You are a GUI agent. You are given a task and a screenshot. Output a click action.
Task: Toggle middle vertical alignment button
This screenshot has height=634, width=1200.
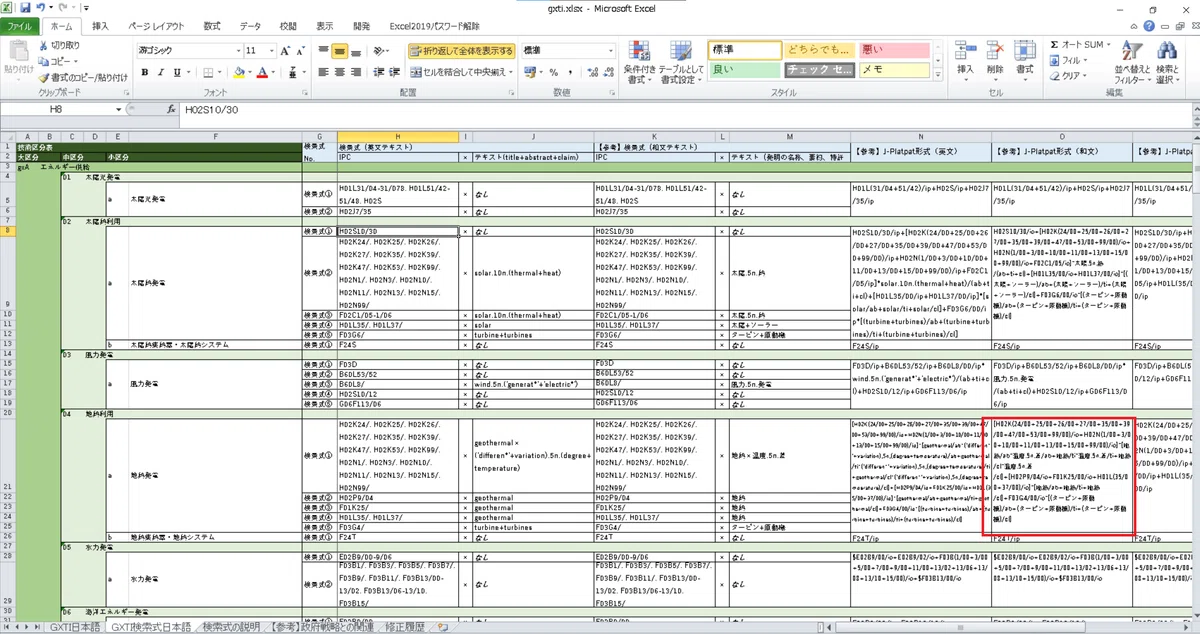click(340, 51)
